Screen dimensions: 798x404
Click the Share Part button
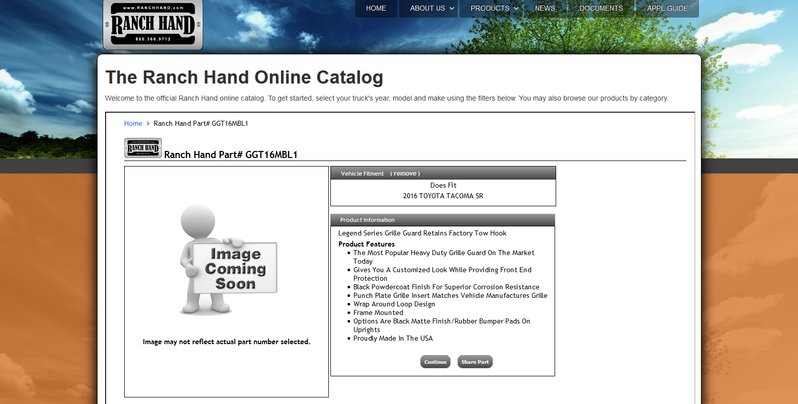coord(475,362)
